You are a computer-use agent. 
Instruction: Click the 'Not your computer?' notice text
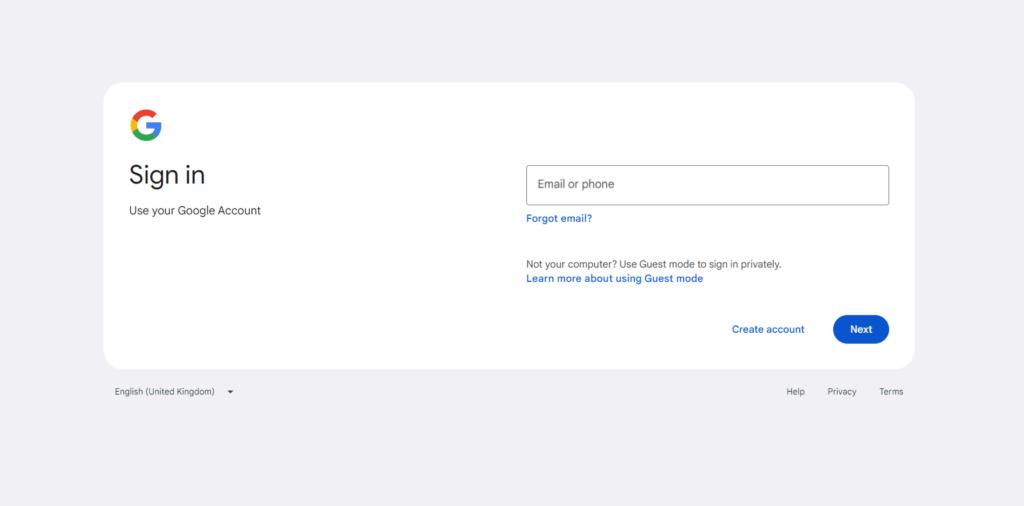653,264
